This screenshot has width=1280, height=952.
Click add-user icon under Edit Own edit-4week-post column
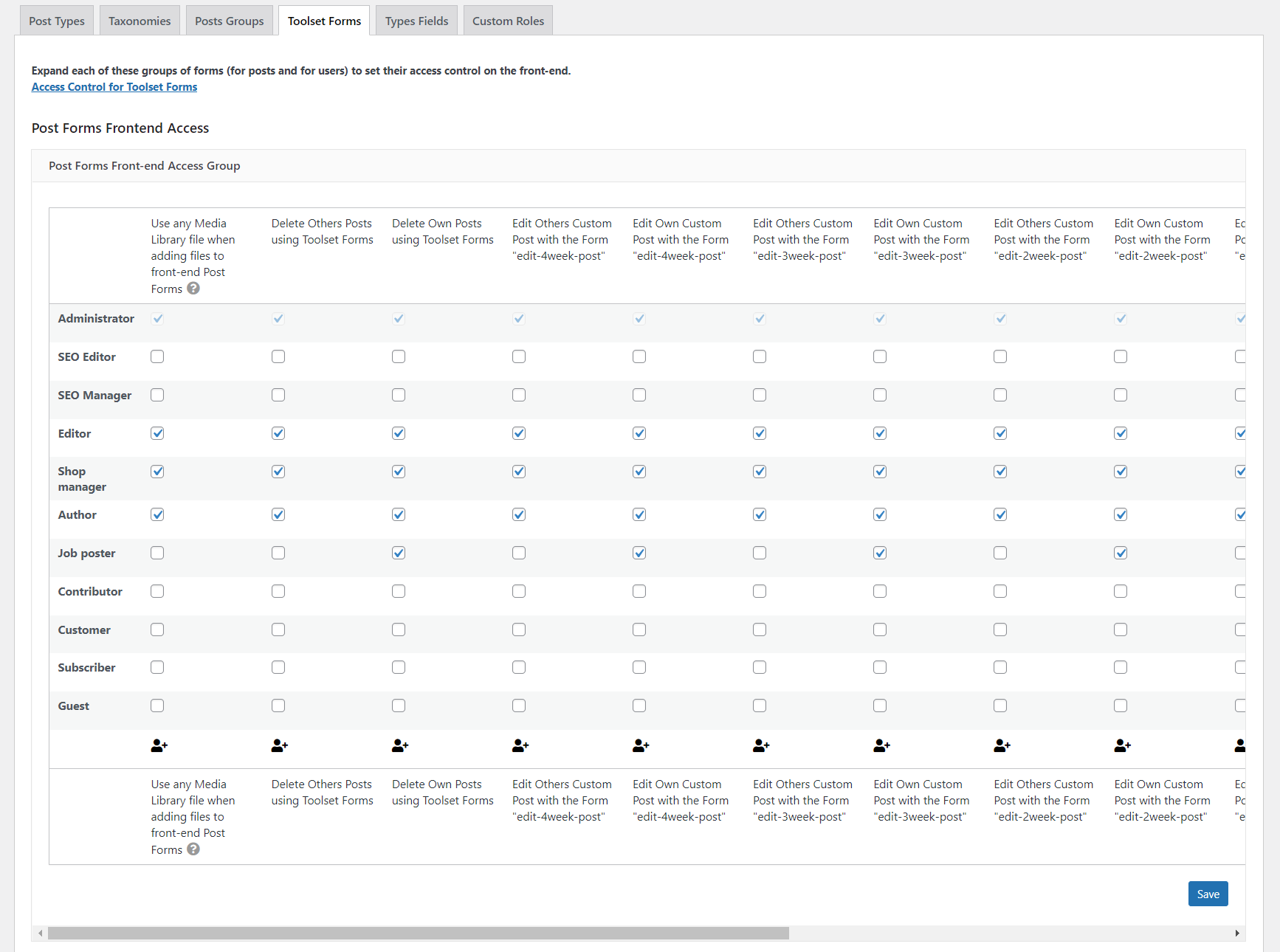[x=640, y=746]
